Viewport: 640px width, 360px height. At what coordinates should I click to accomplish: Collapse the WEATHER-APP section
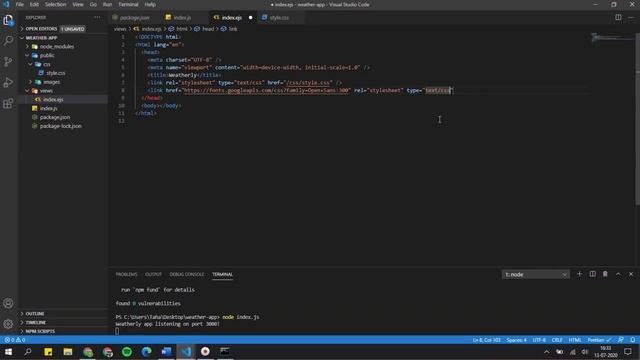[41, 38]
